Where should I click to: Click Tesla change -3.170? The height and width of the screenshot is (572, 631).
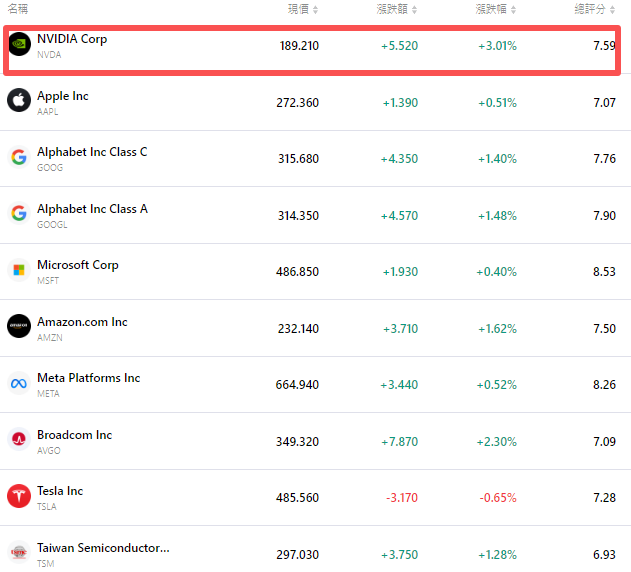pyautogui.click(x=402, y=498)
